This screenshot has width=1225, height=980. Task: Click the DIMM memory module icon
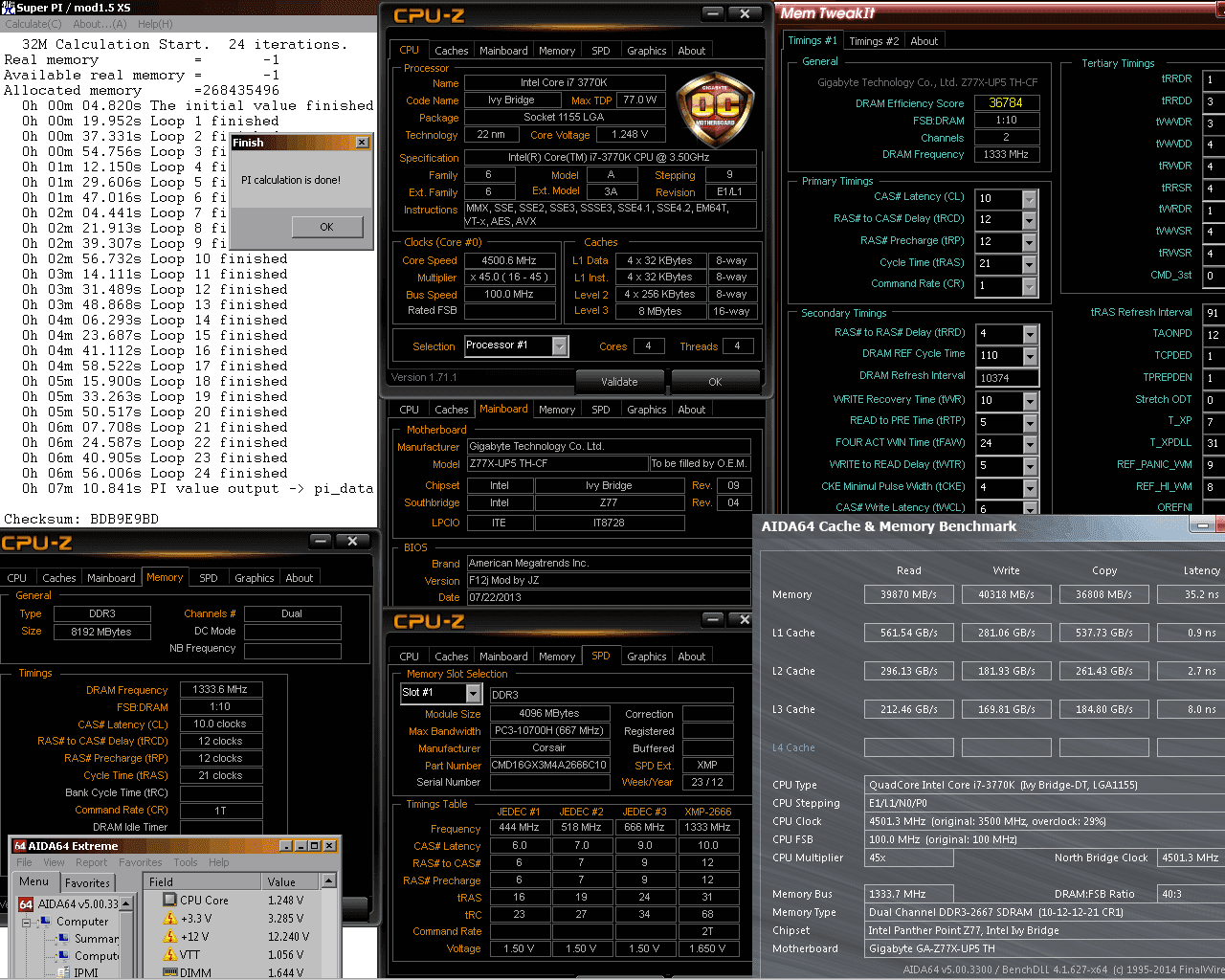169,972
